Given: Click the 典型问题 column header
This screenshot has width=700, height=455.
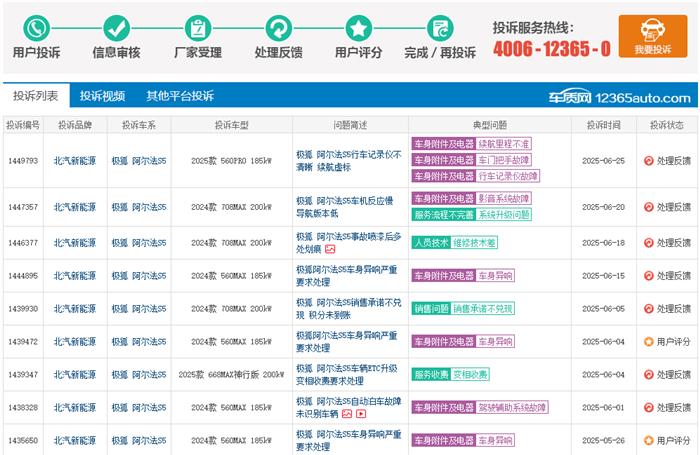Looking at the screenshot, I should (x=490, y=125).
